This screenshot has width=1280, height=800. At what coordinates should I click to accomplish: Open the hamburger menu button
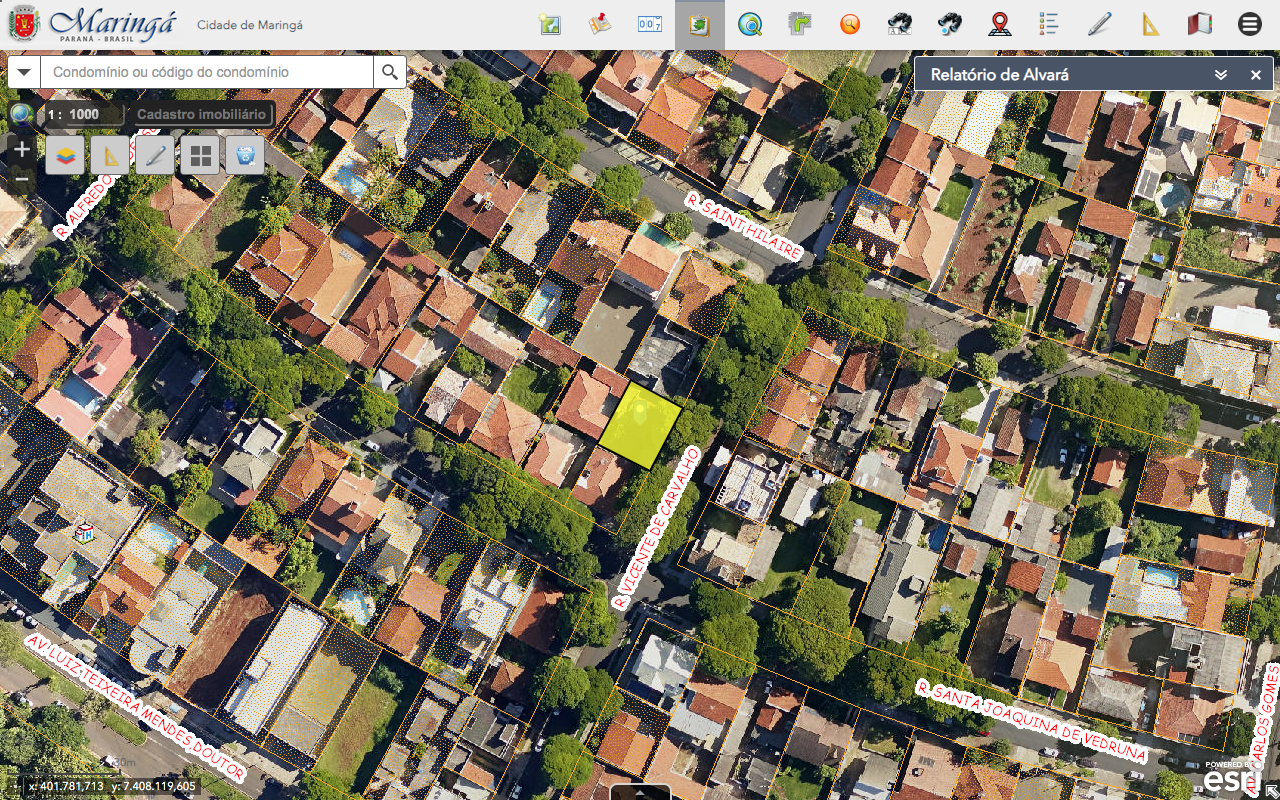(1250, 24)
